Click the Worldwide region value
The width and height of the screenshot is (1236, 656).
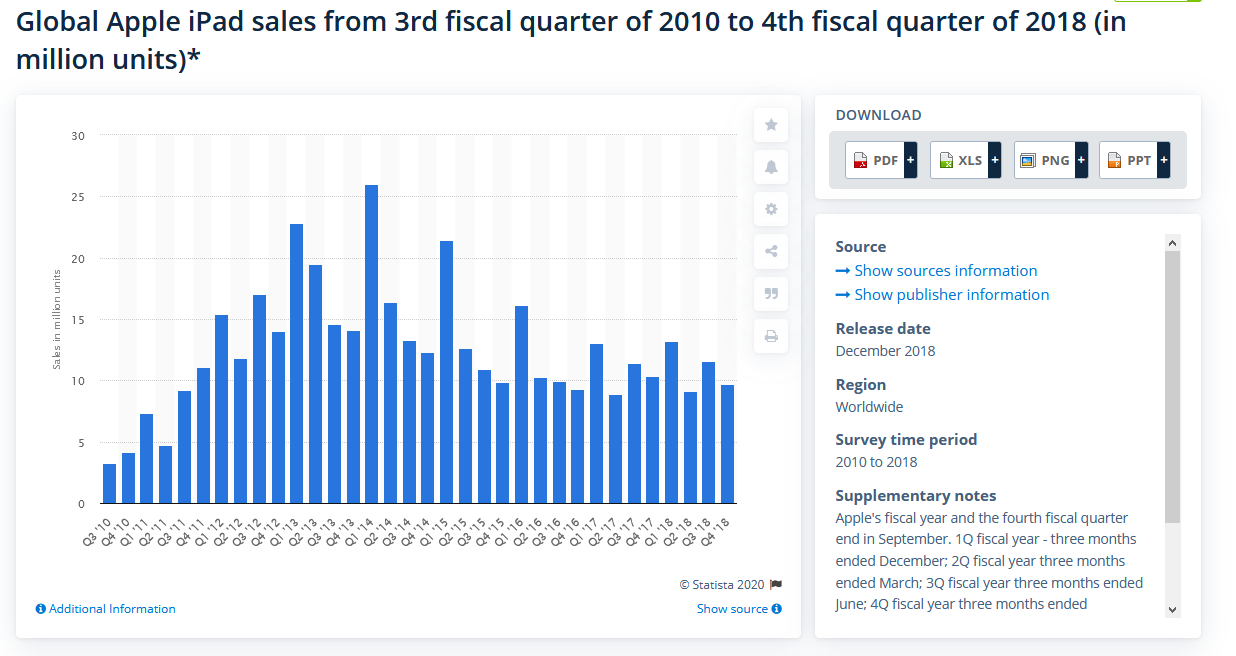pyautogui.click(x=869, y=407)
